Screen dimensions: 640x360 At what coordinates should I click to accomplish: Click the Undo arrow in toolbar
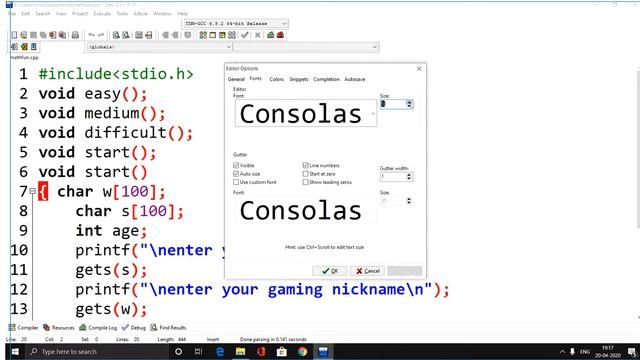tap(91, 35)
